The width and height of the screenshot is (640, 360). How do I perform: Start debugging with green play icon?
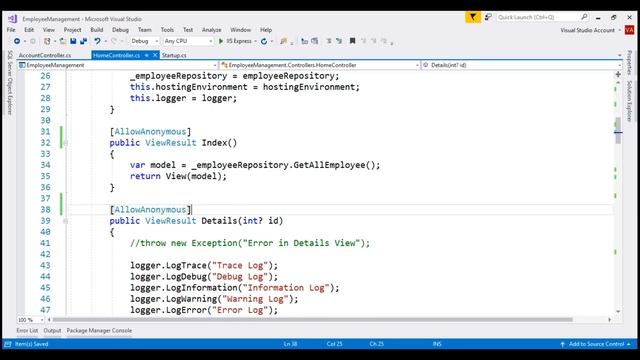click(x=221, y=41)
